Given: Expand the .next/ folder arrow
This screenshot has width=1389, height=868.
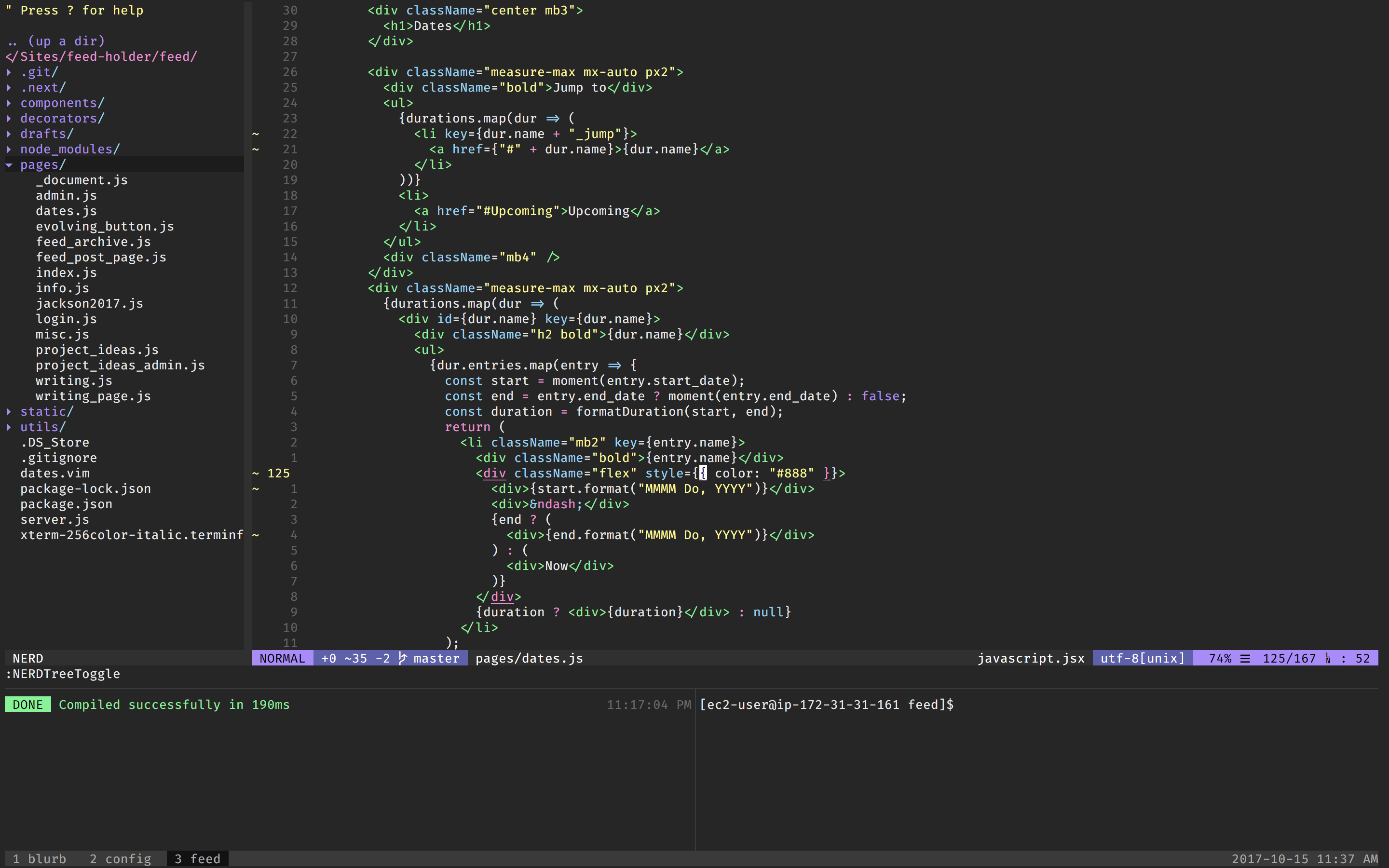Looking at the screenshot, I should pos(9,88).
